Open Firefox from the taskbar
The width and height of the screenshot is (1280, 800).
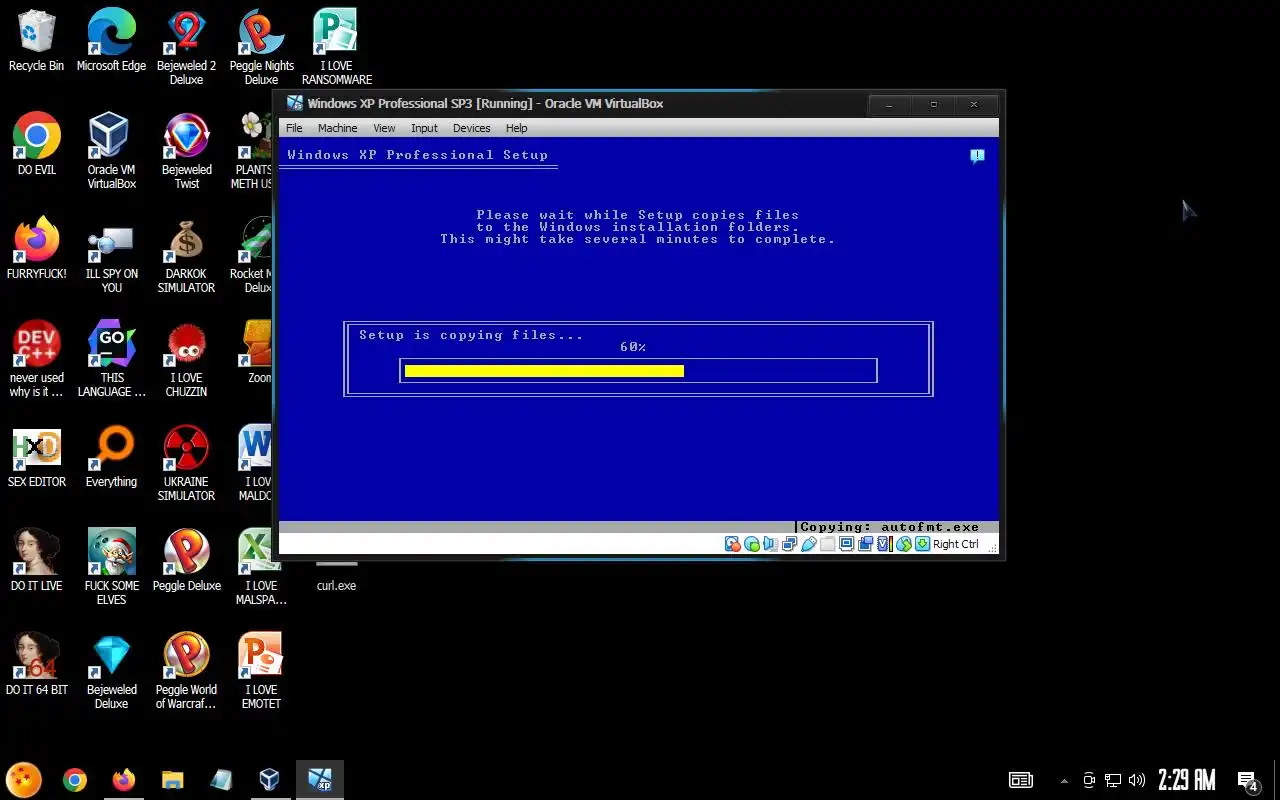[123, 780]
